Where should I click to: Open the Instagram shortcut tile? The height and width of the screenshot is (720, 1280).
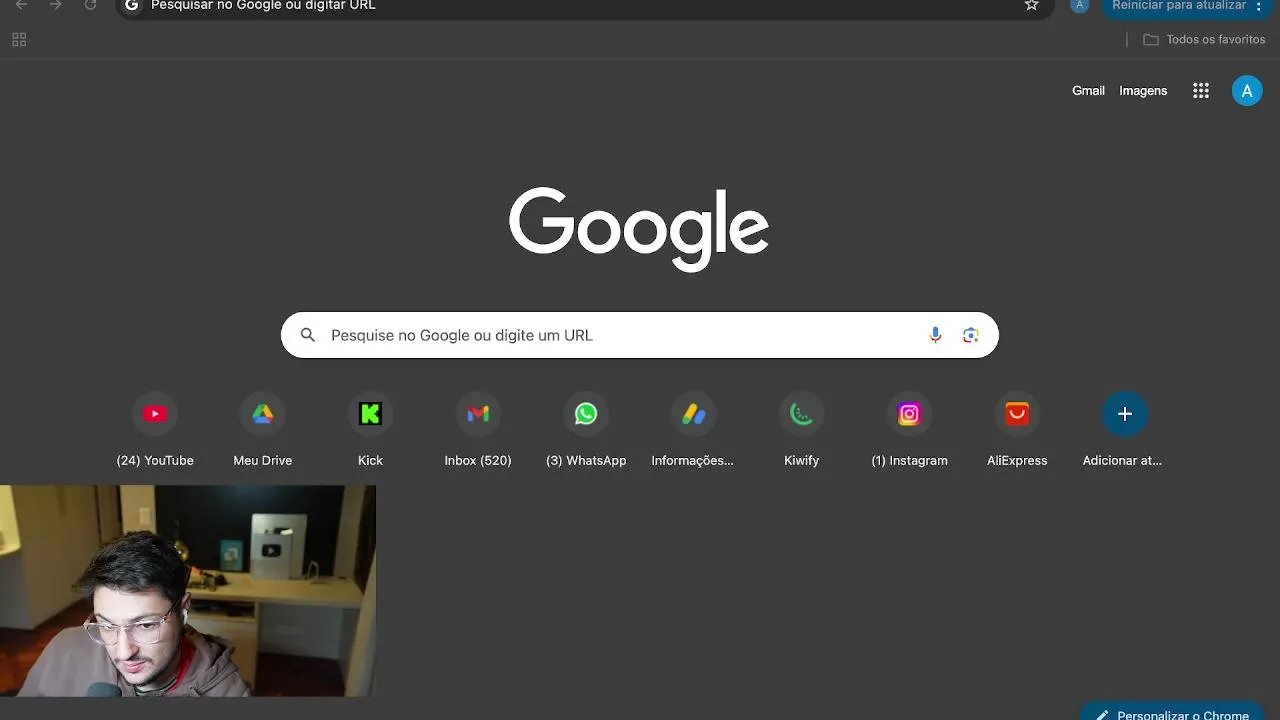coord(909,414)
